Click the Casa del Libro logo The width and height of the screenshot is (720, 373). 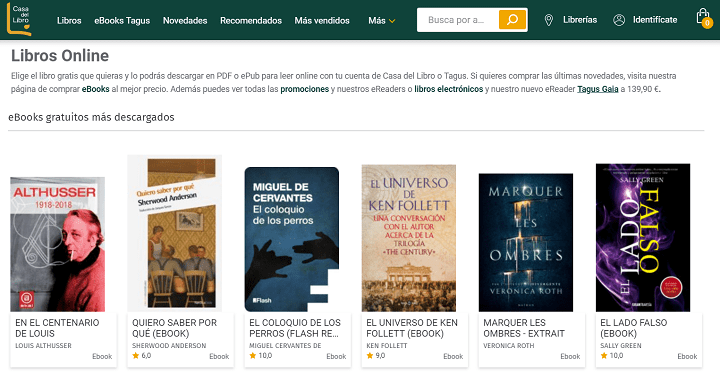click(19, 19)
